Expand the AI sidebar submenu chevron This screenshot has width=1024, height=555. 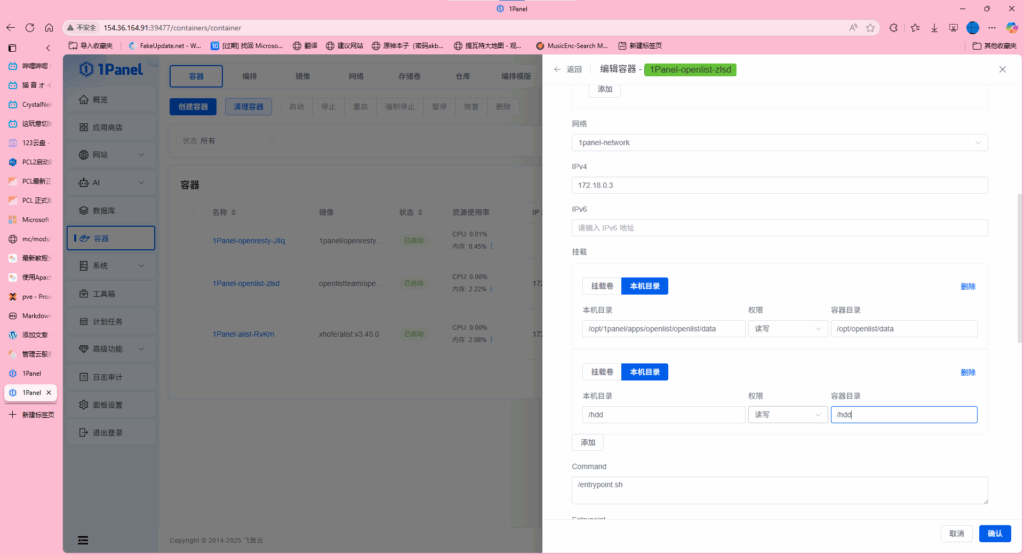pyautogui.click(x=141, y=183)
